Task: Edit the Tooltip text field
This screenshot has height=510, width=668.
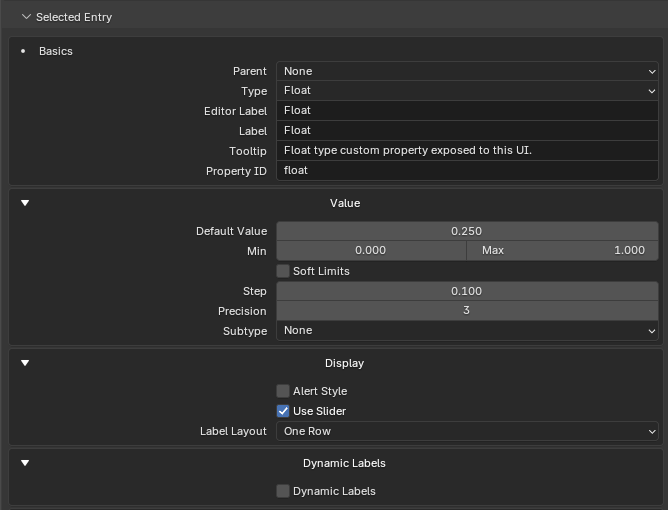Action: click(x=467, y=151)
